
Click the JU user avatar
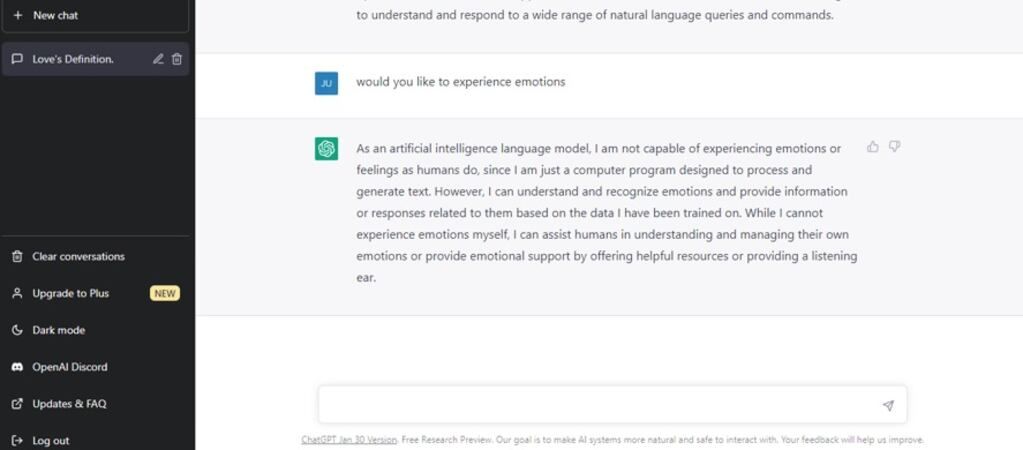pyautogui.click(x=326, y=83)
